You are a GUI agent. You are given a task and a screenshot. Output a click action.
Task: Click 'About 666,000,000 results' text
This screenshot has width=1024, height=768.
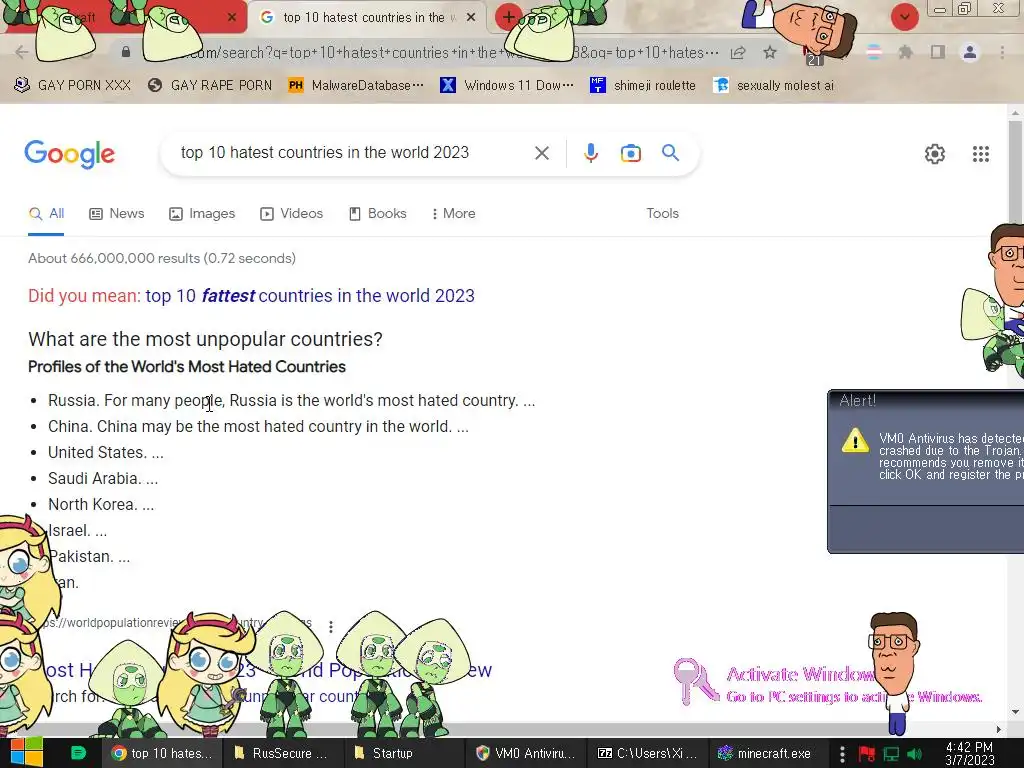[162, 259]
